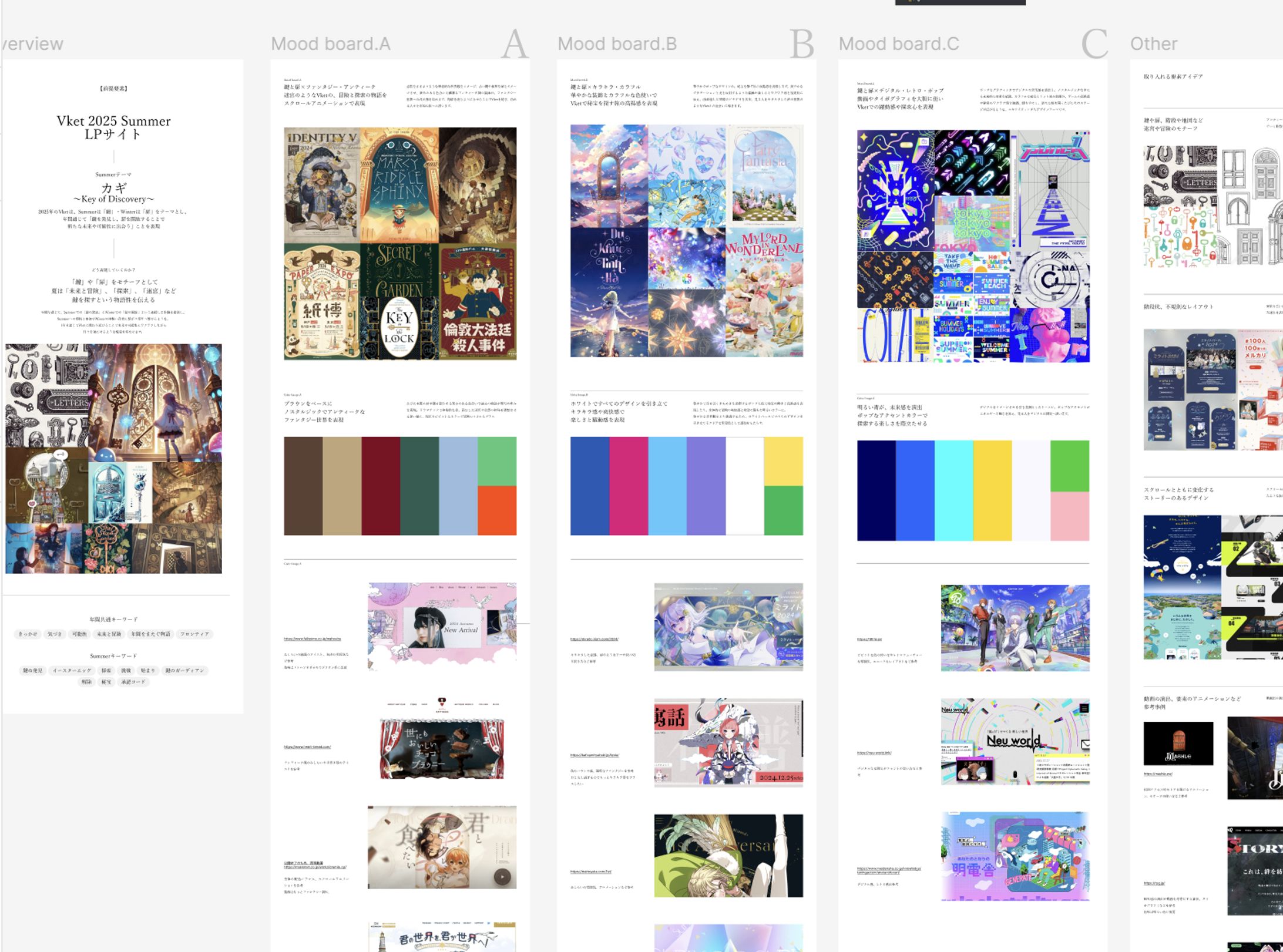Open the URL link beside ミライト 2024 preview

pos(594,639)
